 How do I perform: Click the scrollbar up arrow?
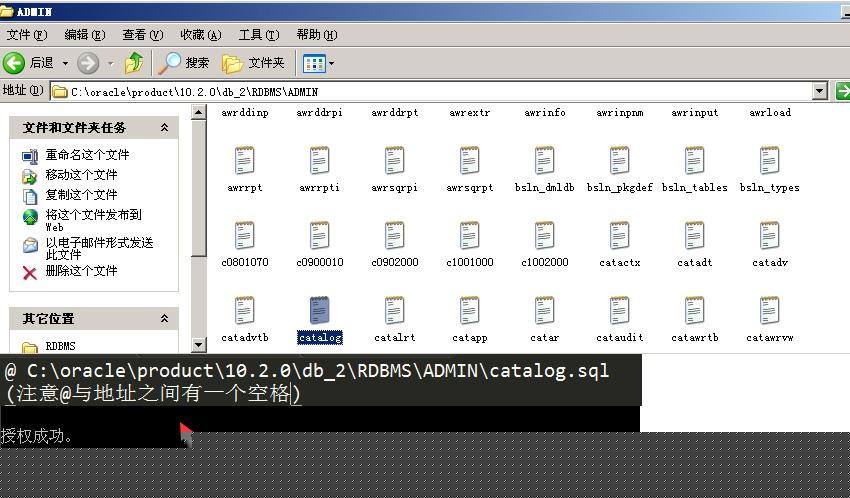(x=199, y=112)
